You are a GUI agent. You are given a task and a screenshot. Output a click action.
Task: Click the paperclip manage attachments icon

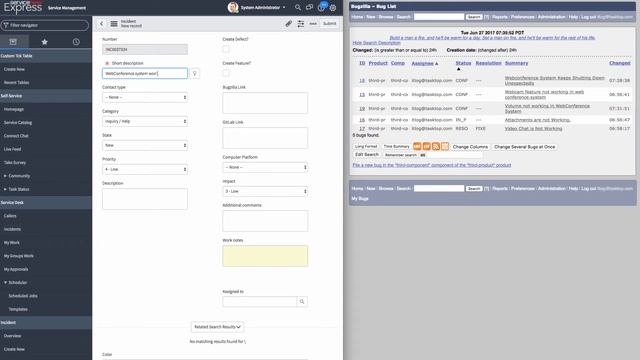(289, 24)
